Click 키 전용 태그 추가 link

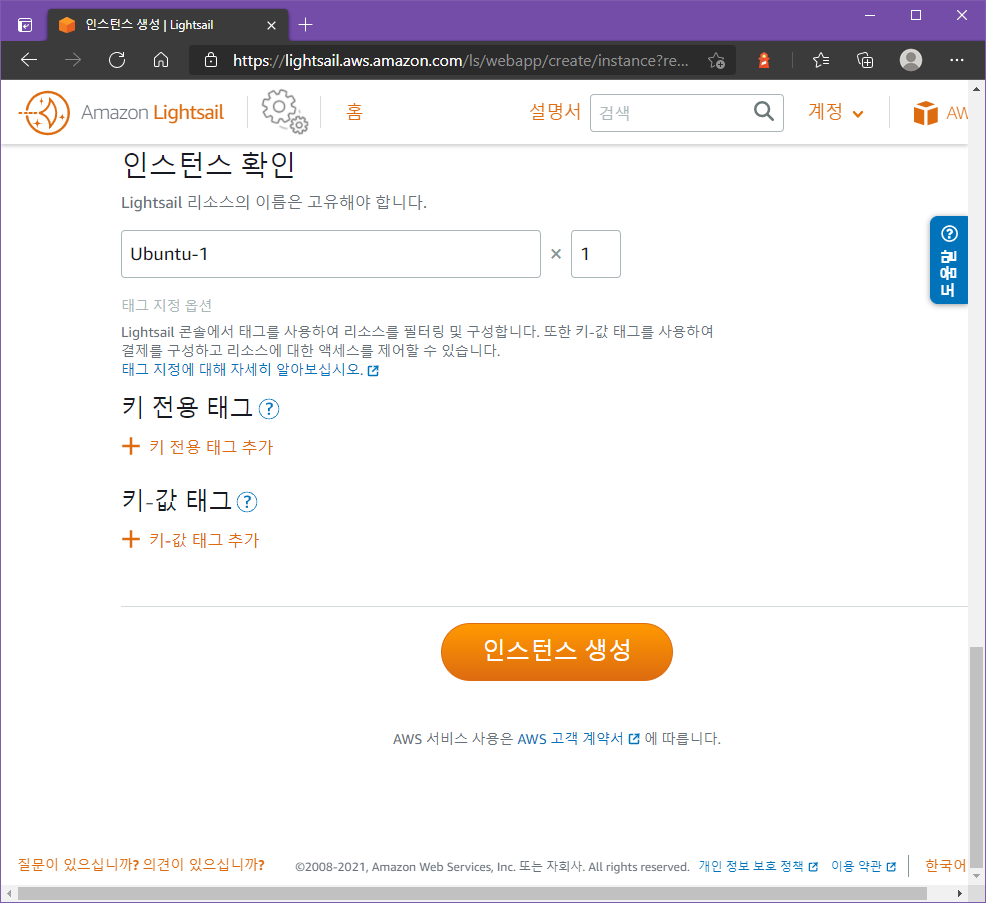211,447
